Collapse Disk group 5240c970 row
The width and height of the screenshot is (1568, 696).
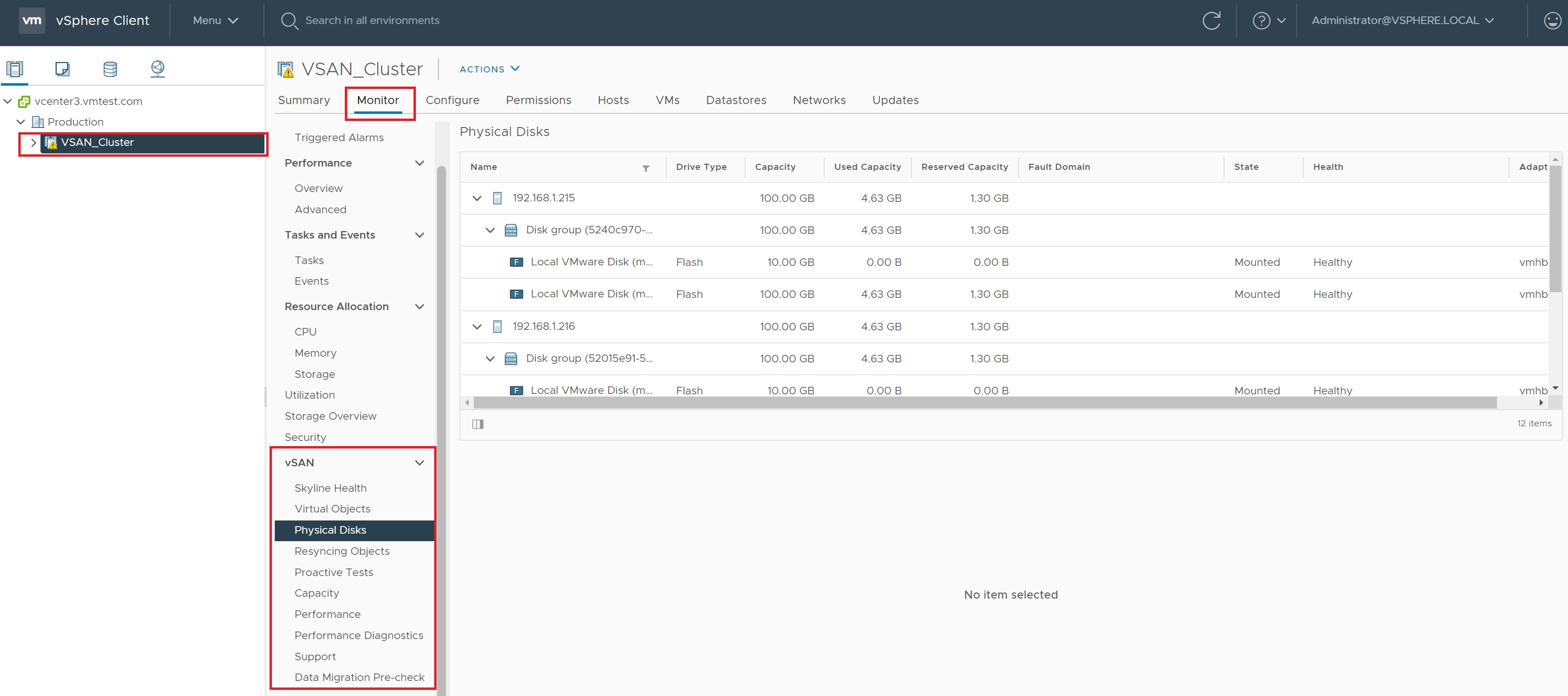tap(490, 230)
